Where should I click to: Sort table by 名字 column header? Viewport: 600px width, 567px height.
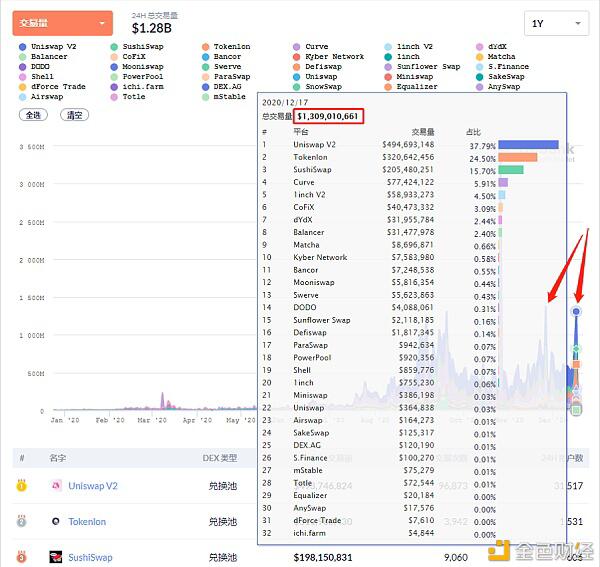[x=57, y=458]
